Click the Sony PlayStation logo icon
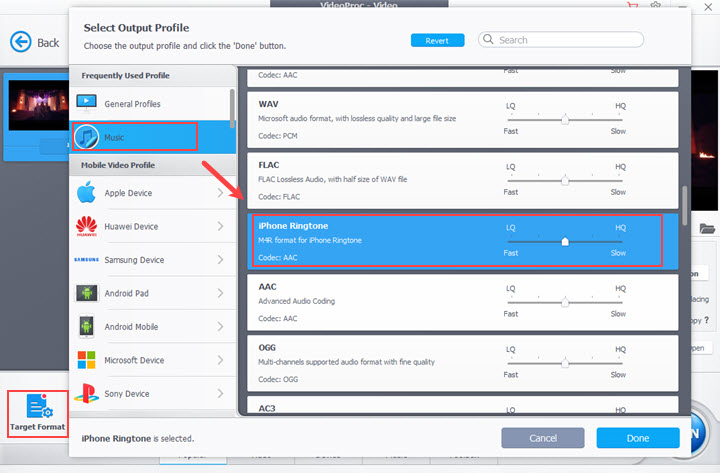 (86, 394)
